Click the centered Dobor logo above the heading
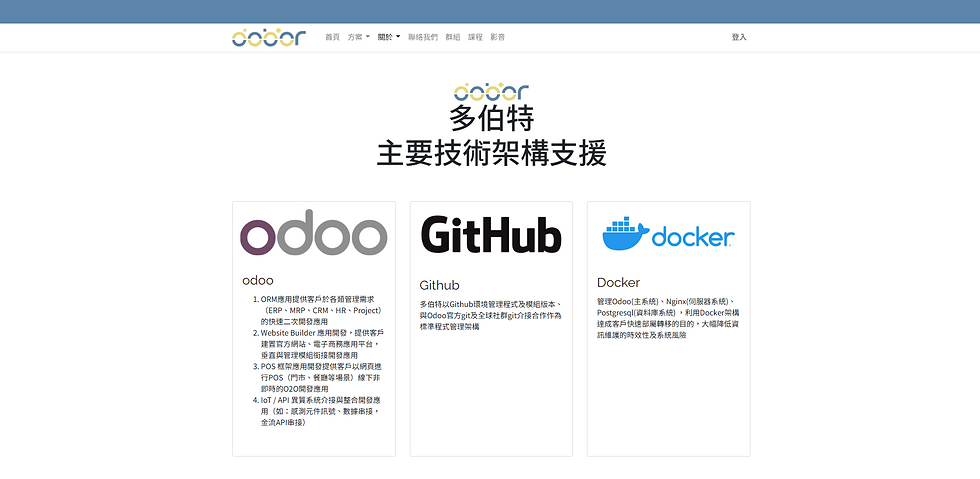980x479 pixels. point(491,92)
